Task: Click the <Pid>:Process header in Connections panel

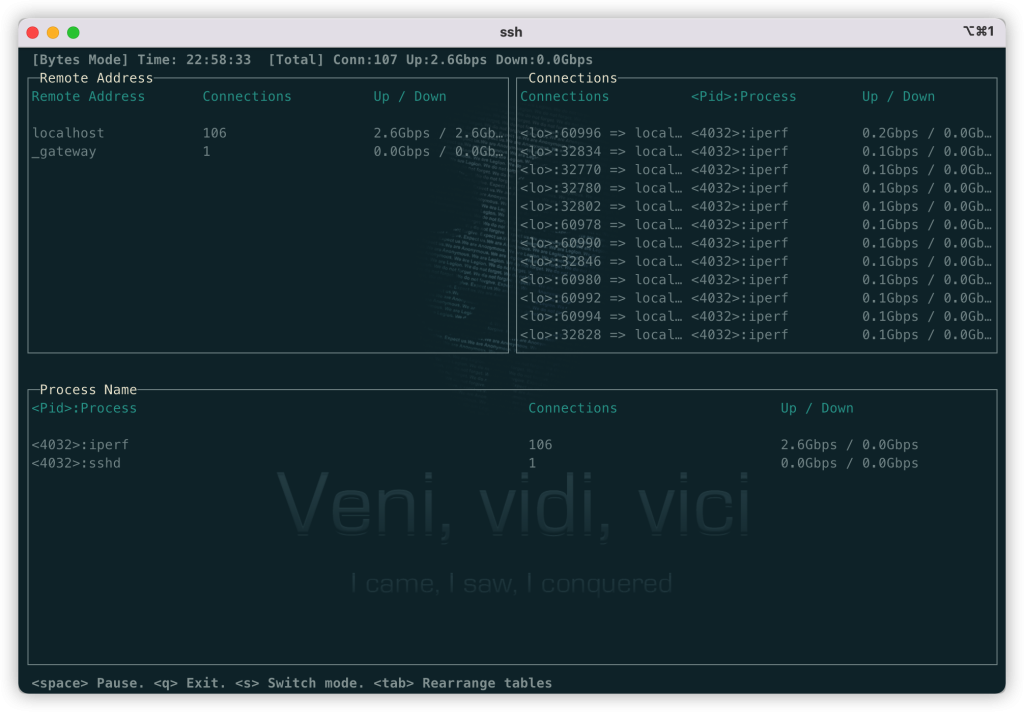Action: [742, 96]
